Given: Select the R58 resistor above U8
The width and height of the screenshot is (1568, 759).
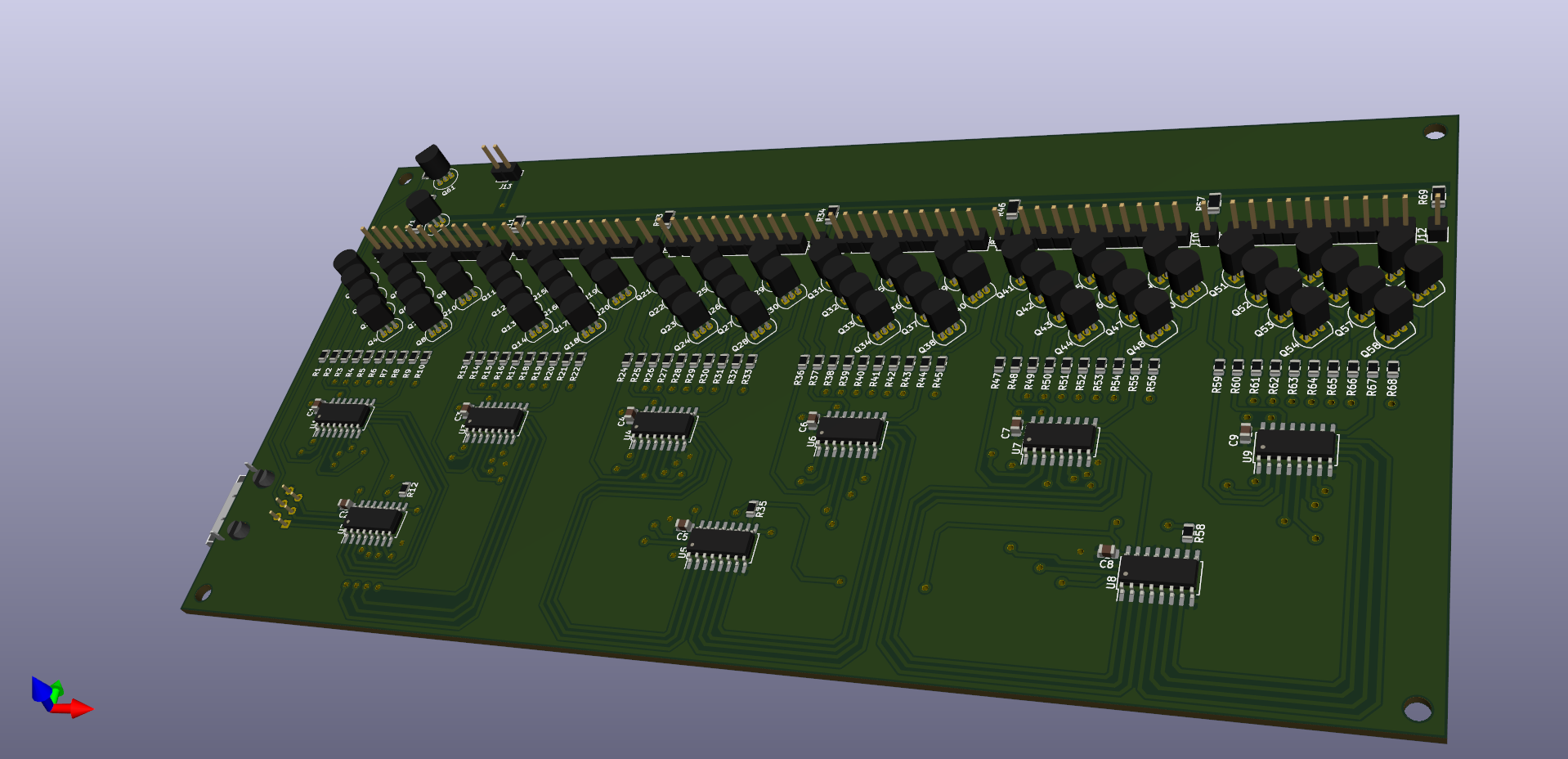Looking at the screenshot, I should (1188, 533).
